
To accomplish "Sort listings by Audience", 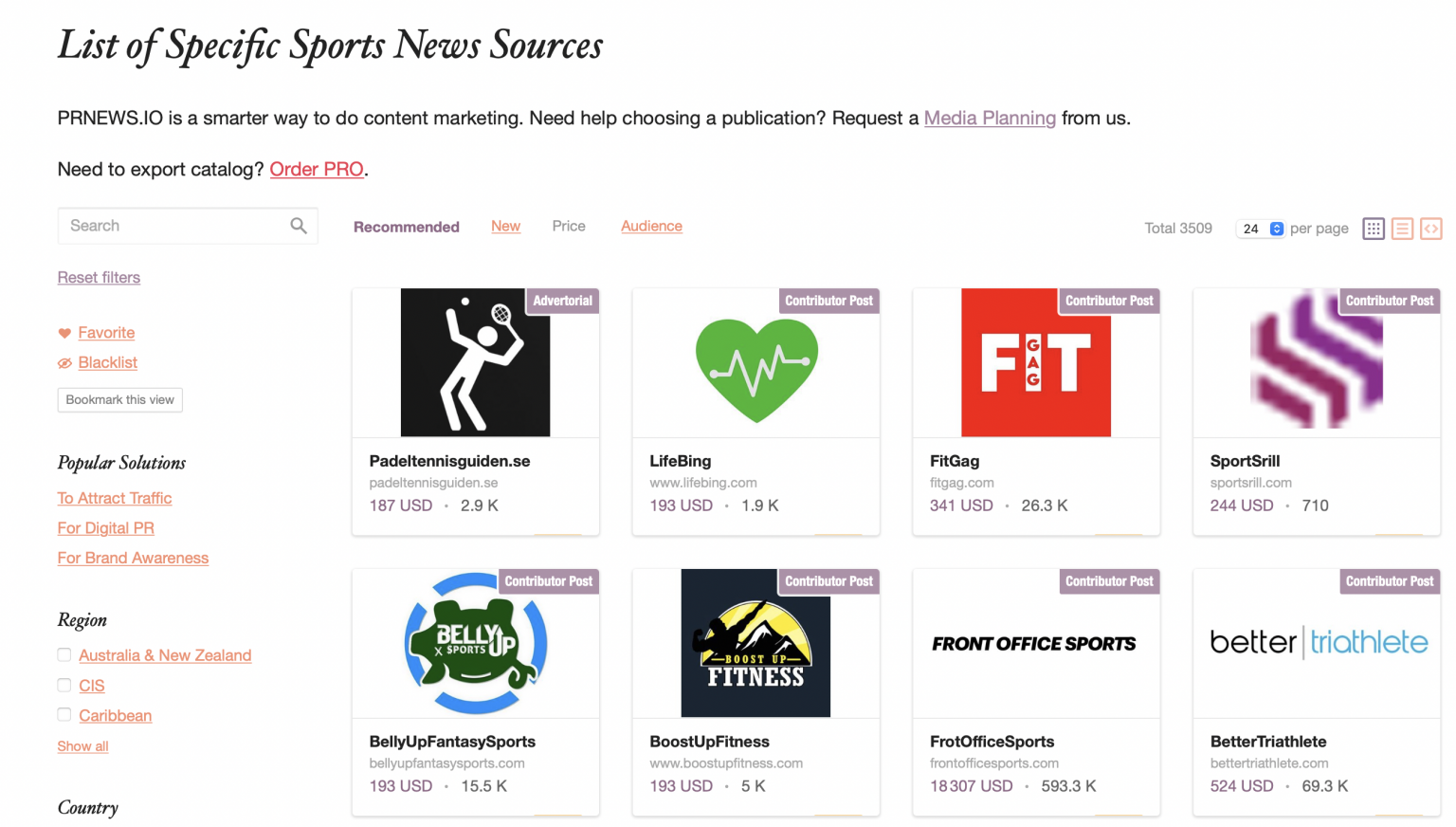I will 651,226.
